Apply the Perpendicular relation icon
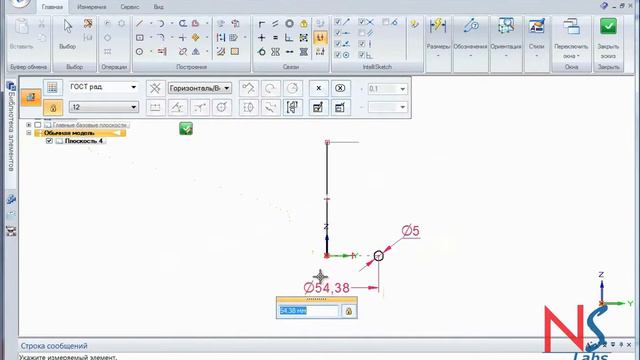The image size is (640, 360). (289, 38)
